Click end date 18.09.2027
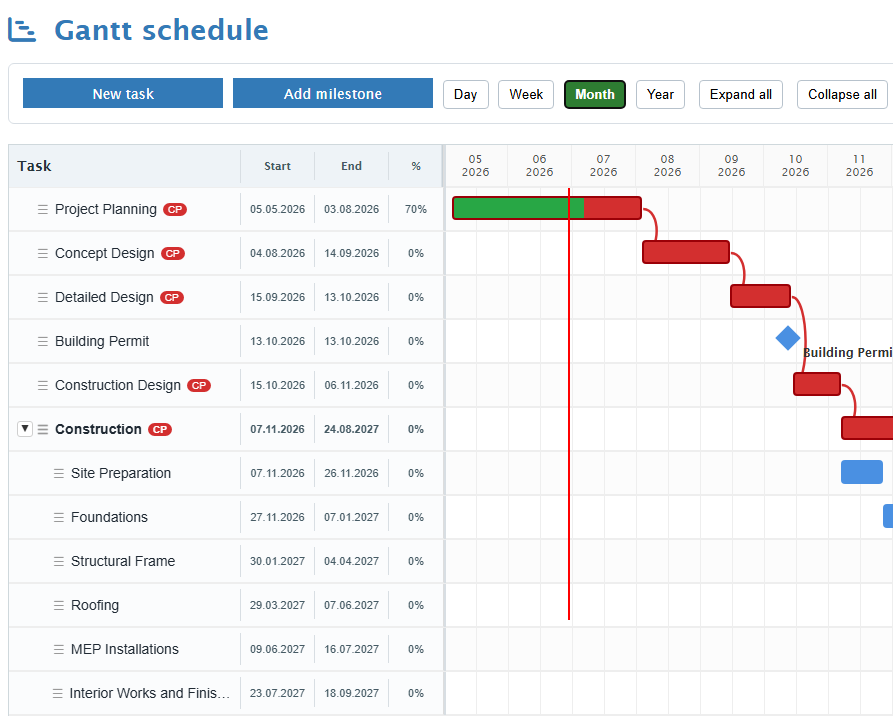893x716 pixels. click(351, 693)
